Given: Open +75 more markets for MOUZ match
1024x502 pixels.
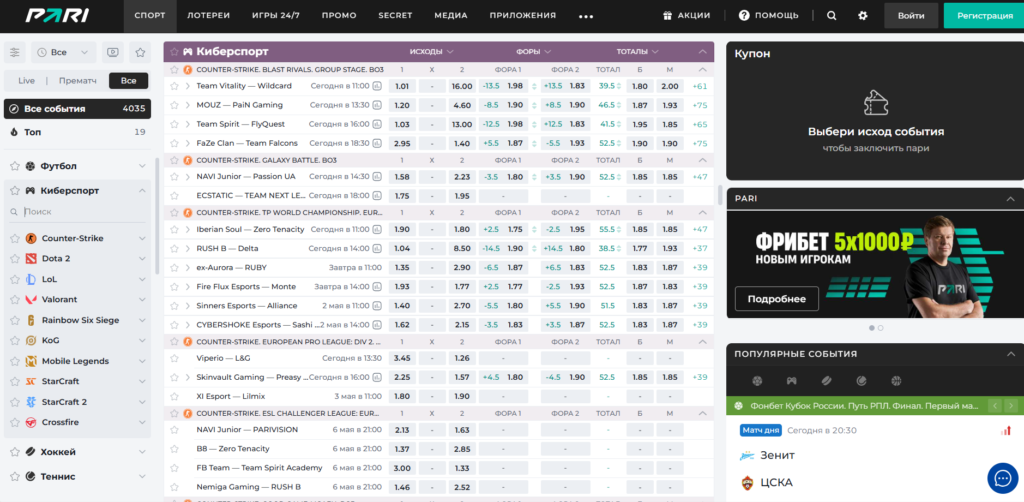Looking at the screenshot, I should [699, 105].
